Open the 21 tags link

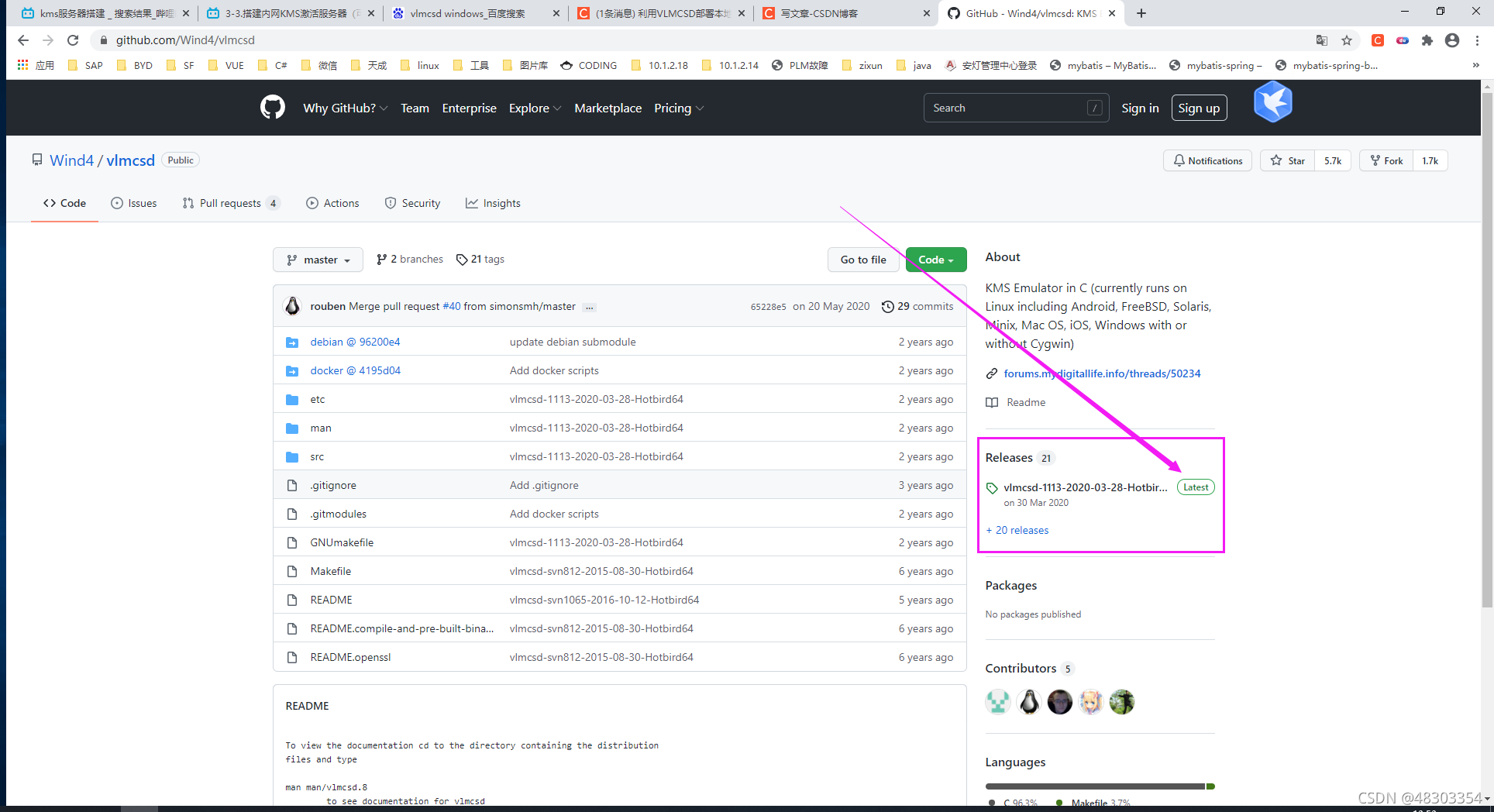point(480,260)
